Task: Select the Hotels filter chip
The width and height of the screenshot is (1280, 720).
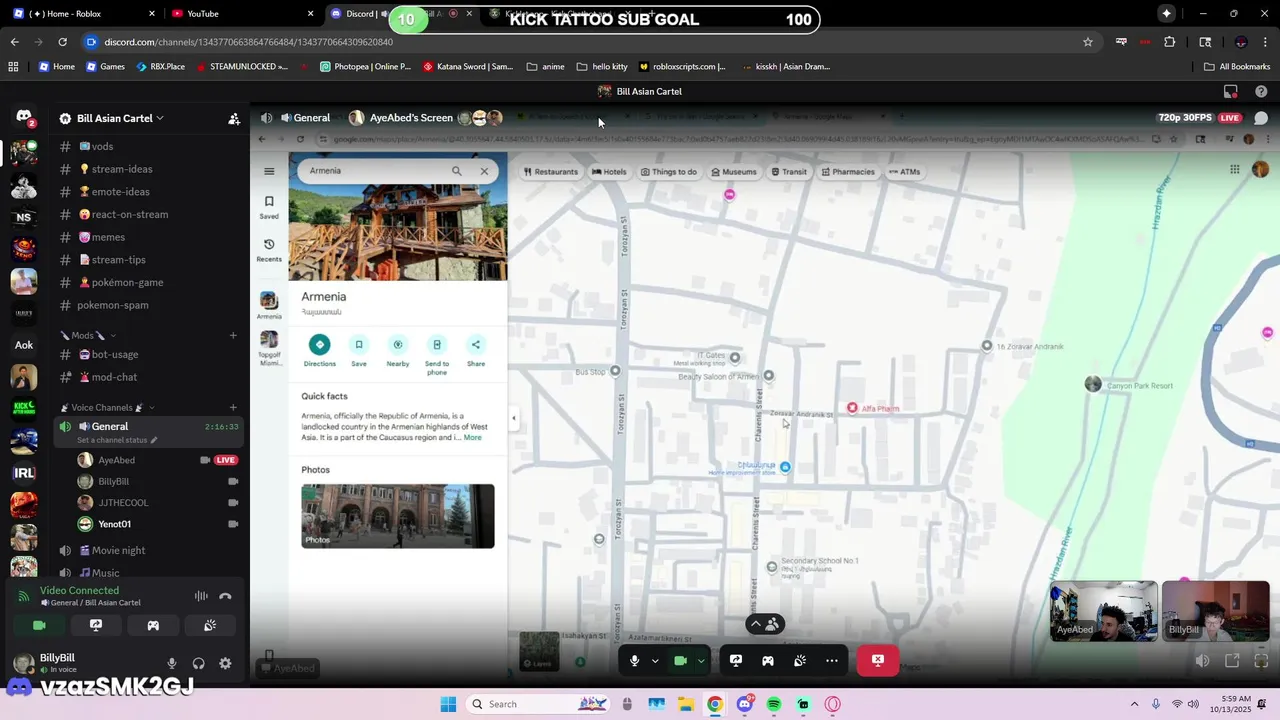Action: 609,172
